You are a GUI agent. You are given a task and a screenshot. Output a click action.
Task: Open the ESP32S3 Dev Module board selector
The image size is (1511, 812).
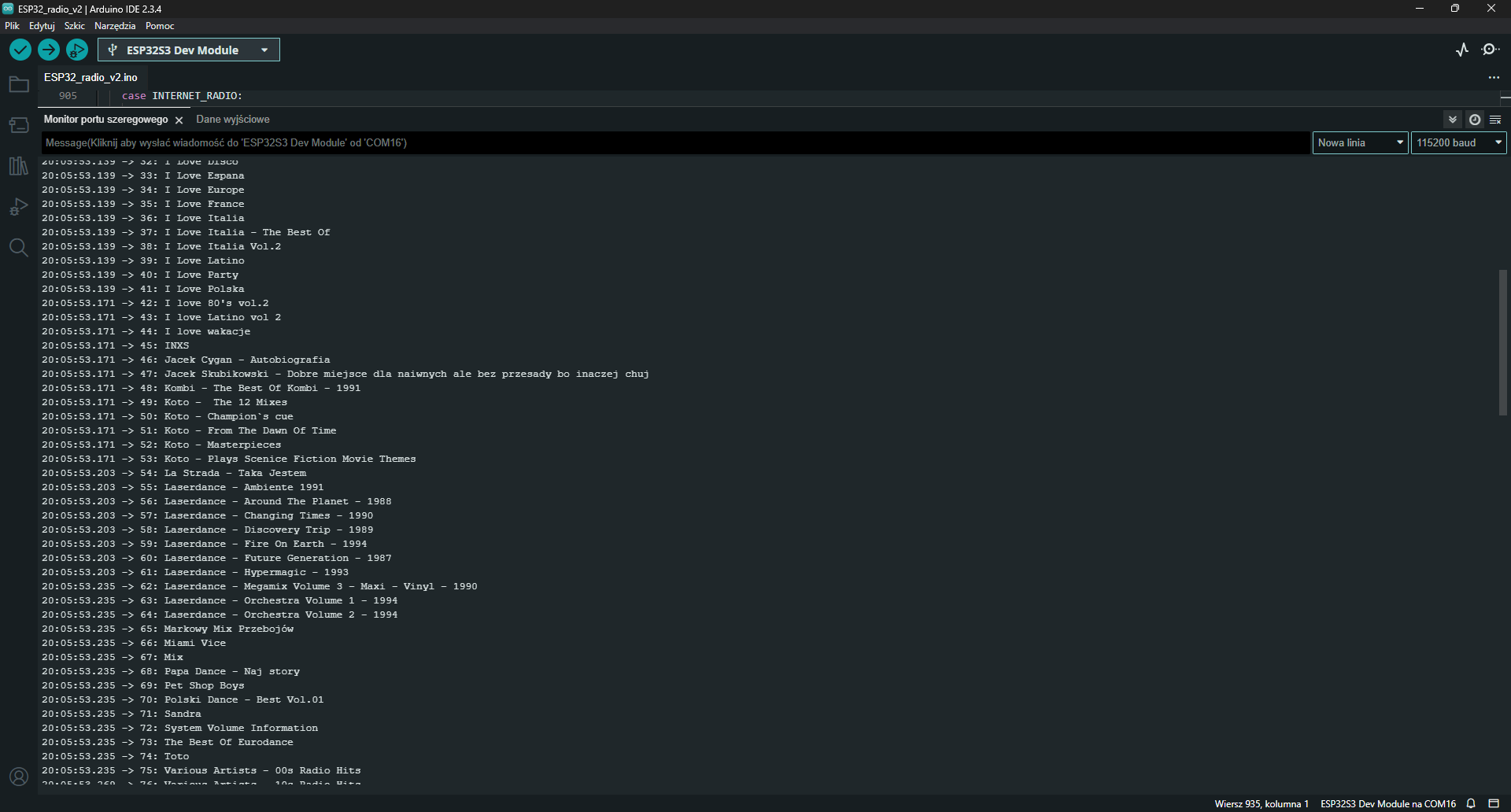(x=189, y=50)
